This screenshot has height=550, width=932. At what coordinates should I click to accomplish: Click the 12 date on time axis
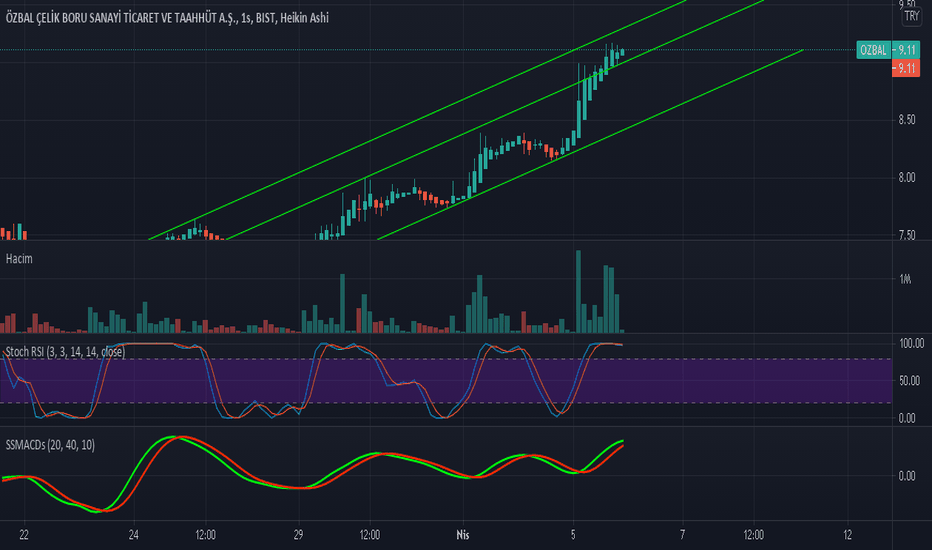coord(848,535)
